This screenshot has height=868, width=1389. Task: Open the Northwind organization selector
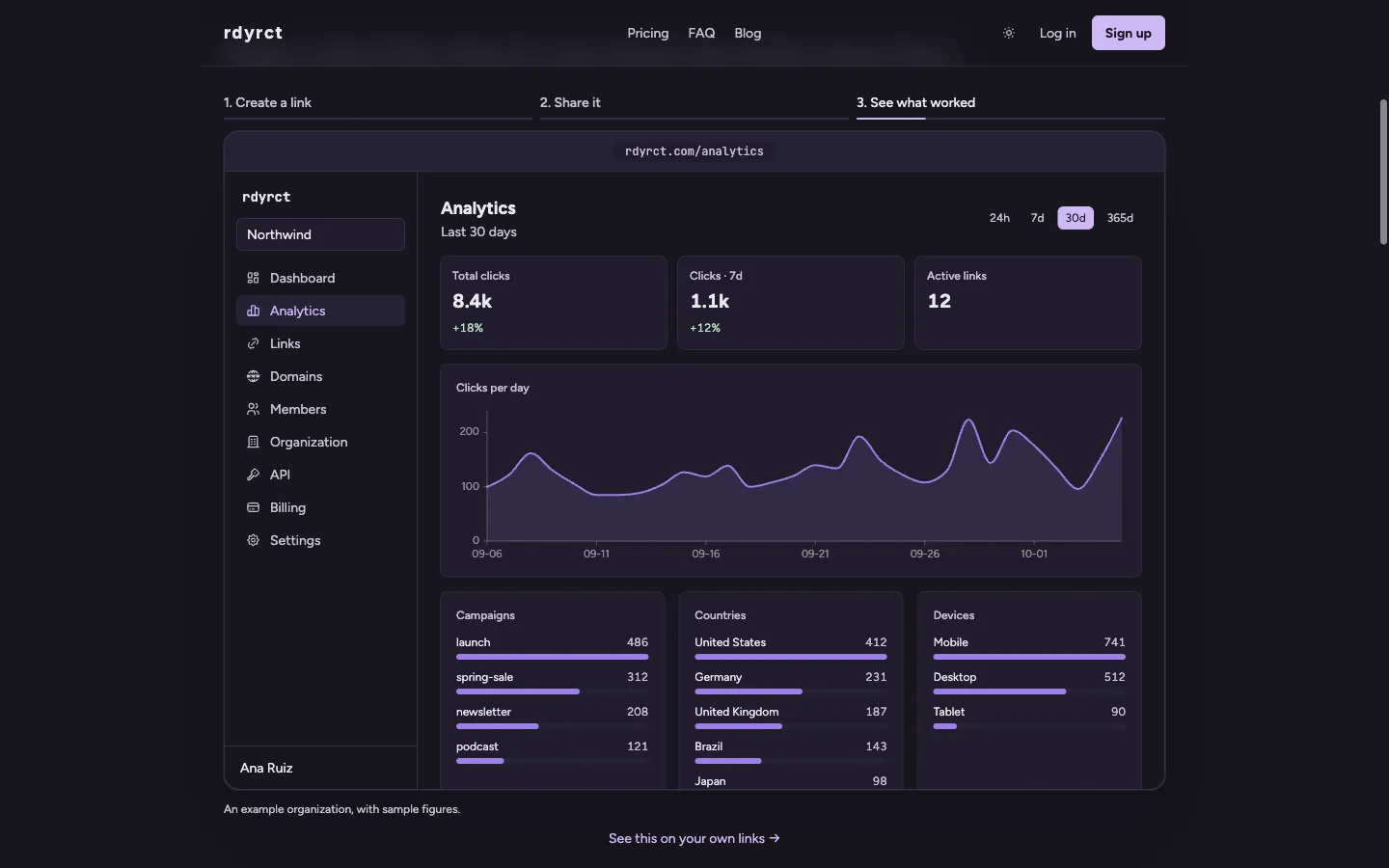coord(320,234)
